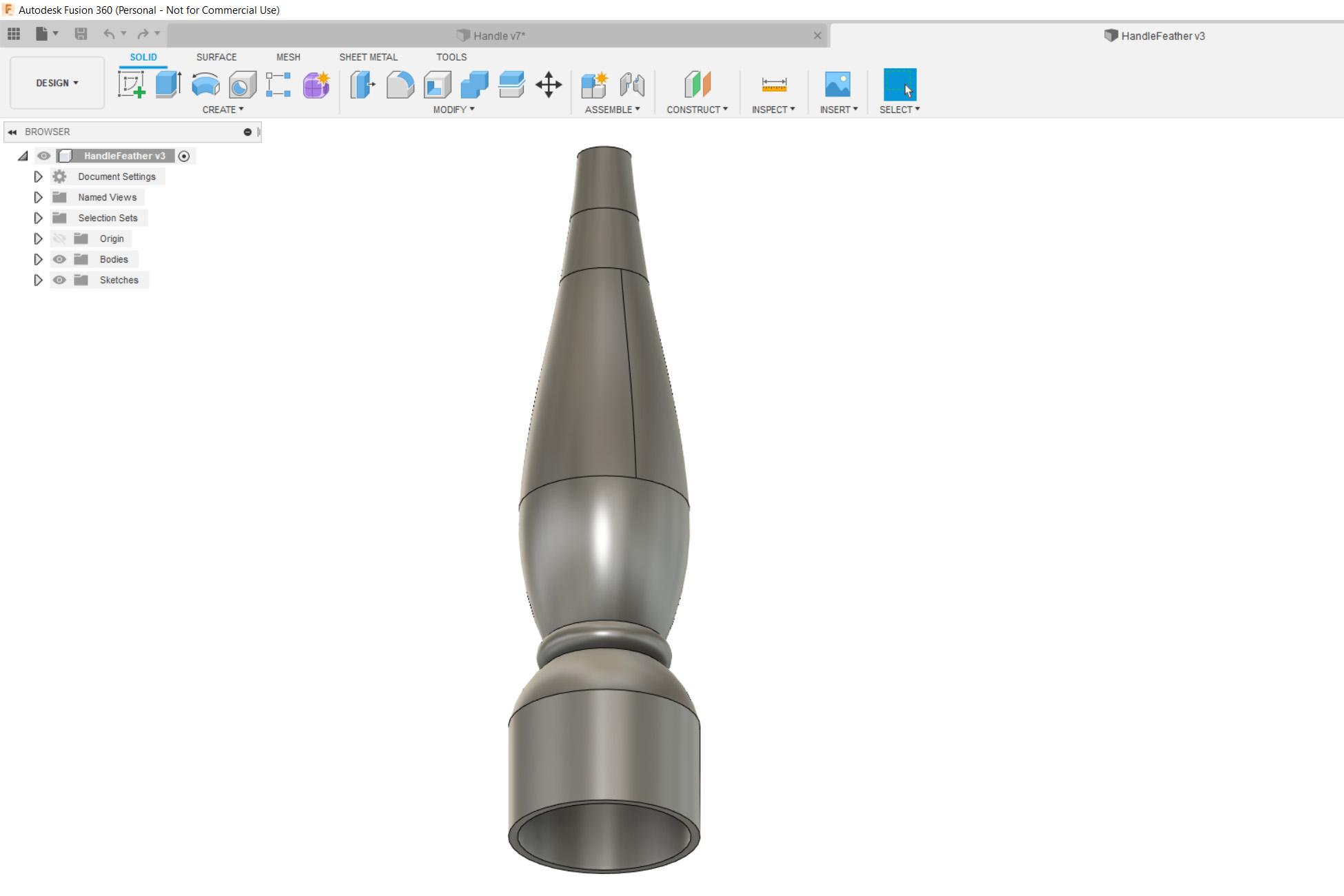Expand the Bodies tree node
The width and height of the screenshot is (1344, 896).
(38, 259)
